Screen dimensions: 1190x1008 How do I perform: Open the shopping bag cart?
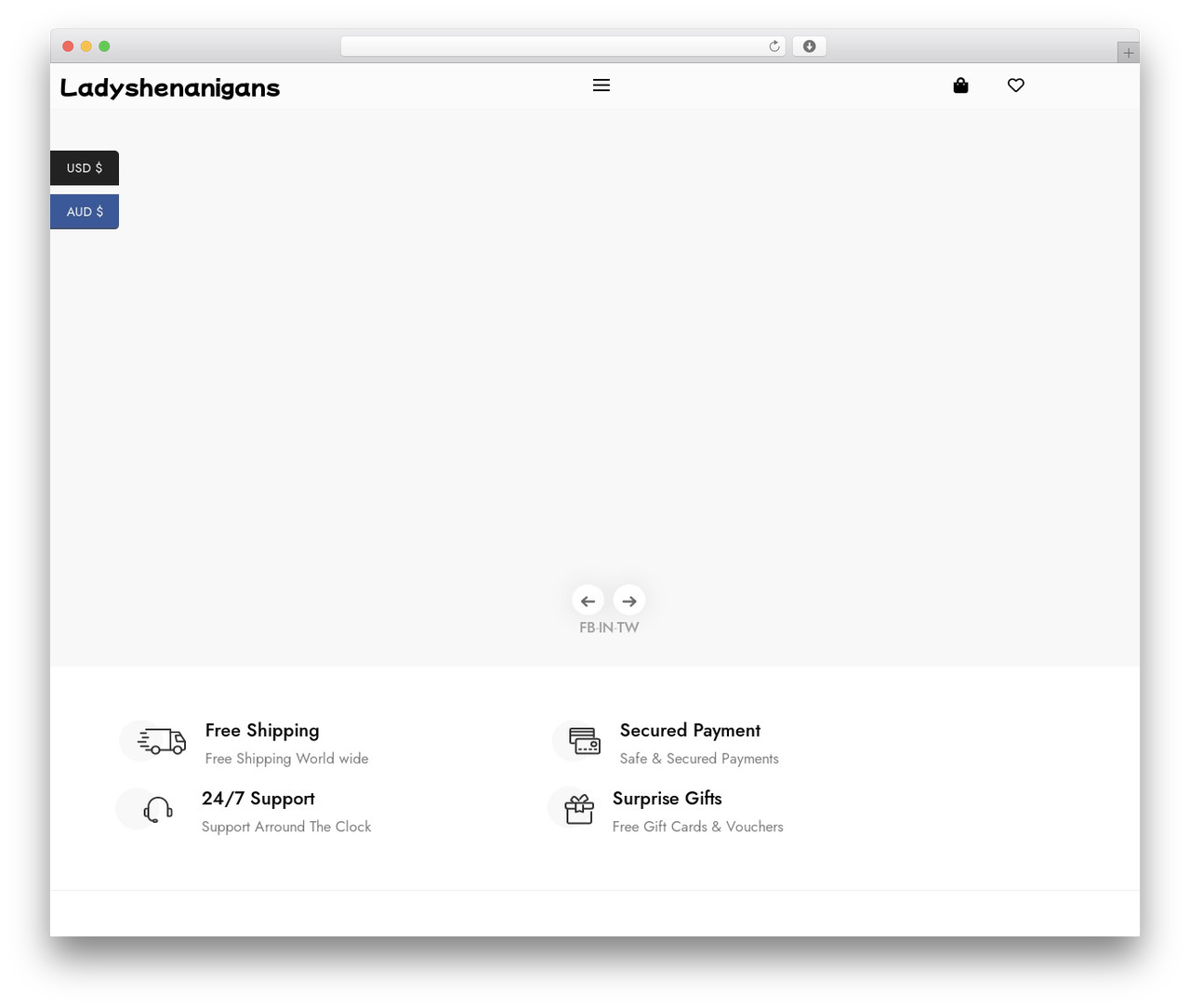960,86
